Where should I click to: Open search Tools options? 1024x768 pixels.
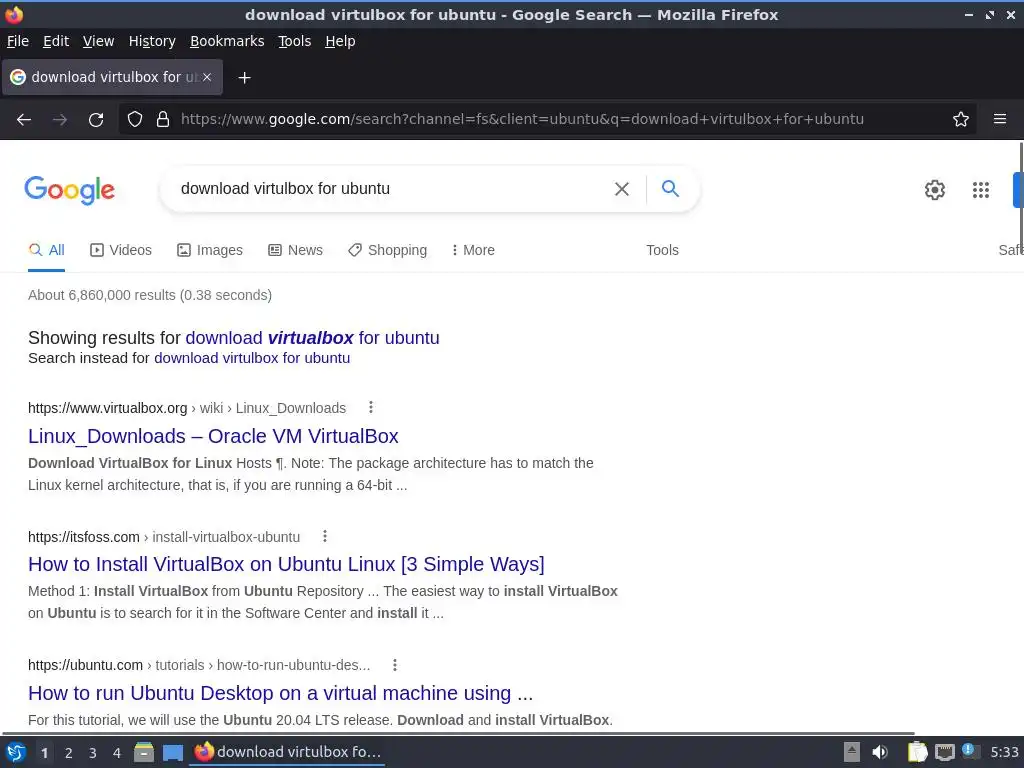tap(662, 250)
